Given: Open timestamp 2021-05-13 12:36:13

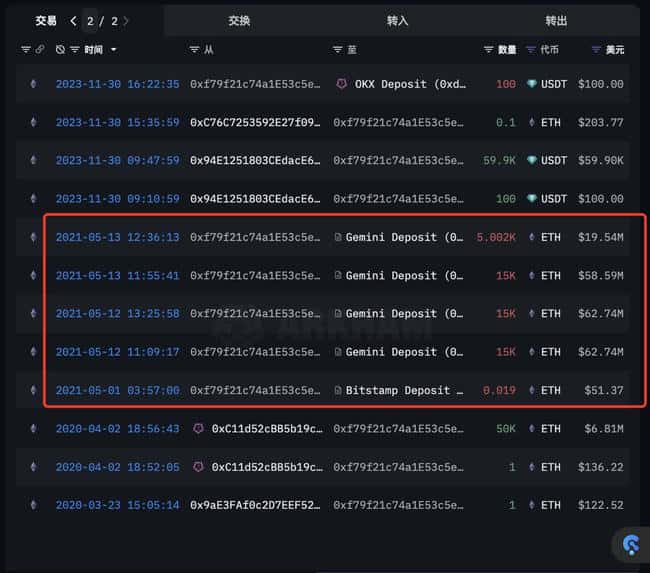Looking at the screenshot, I should point(118,237).
